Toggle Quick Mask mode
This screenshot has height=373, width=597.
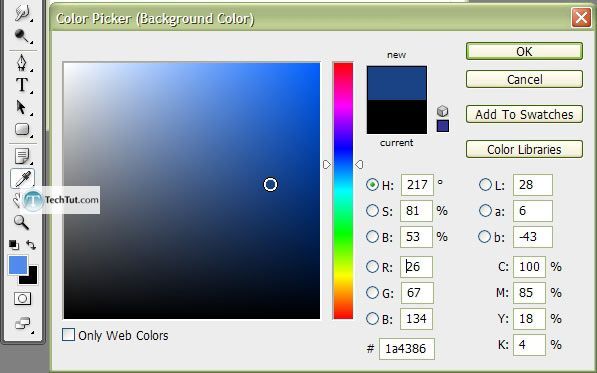(22, 299)
